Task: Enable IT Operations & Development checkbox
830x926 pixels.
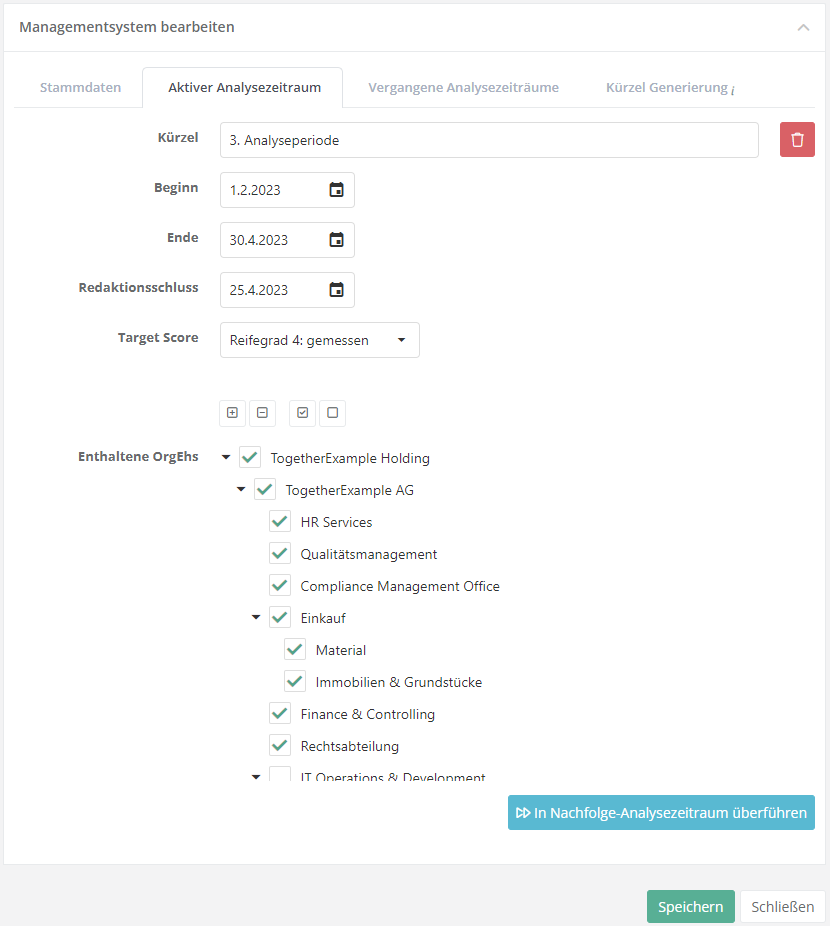Action: 280,776
